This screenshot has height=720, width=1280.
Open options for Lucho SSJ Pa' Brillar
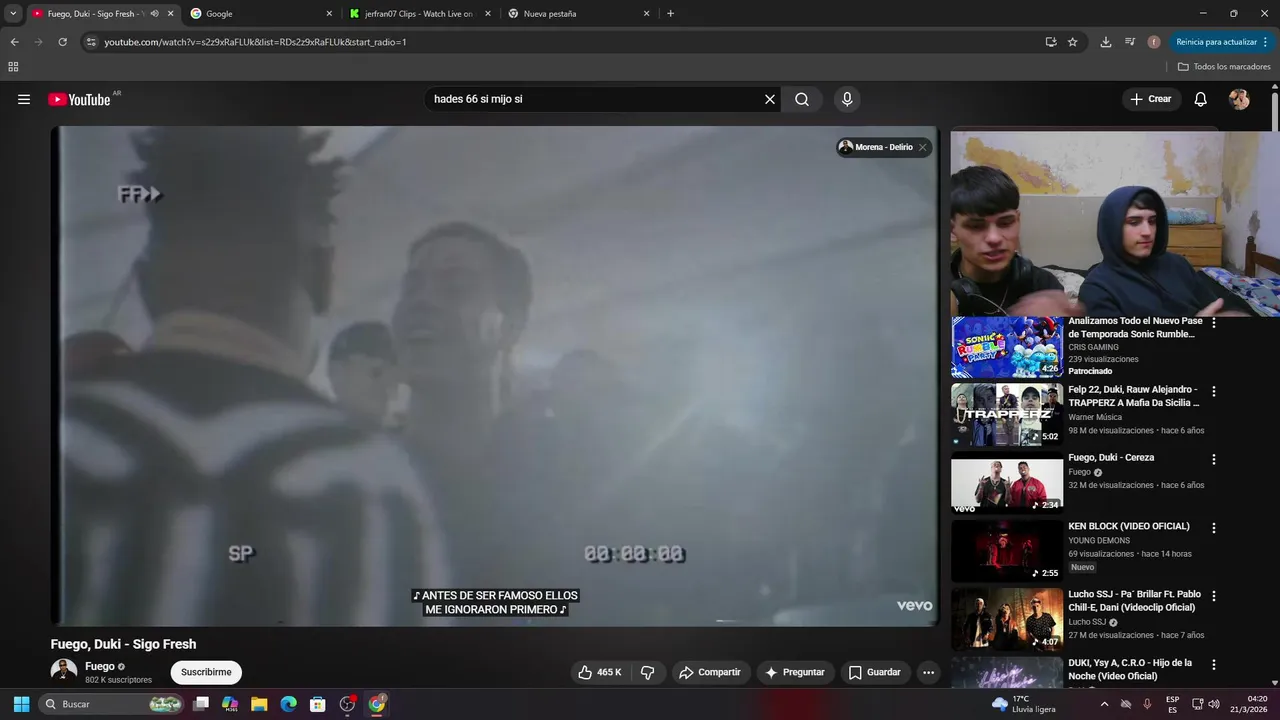(1214, 595)
